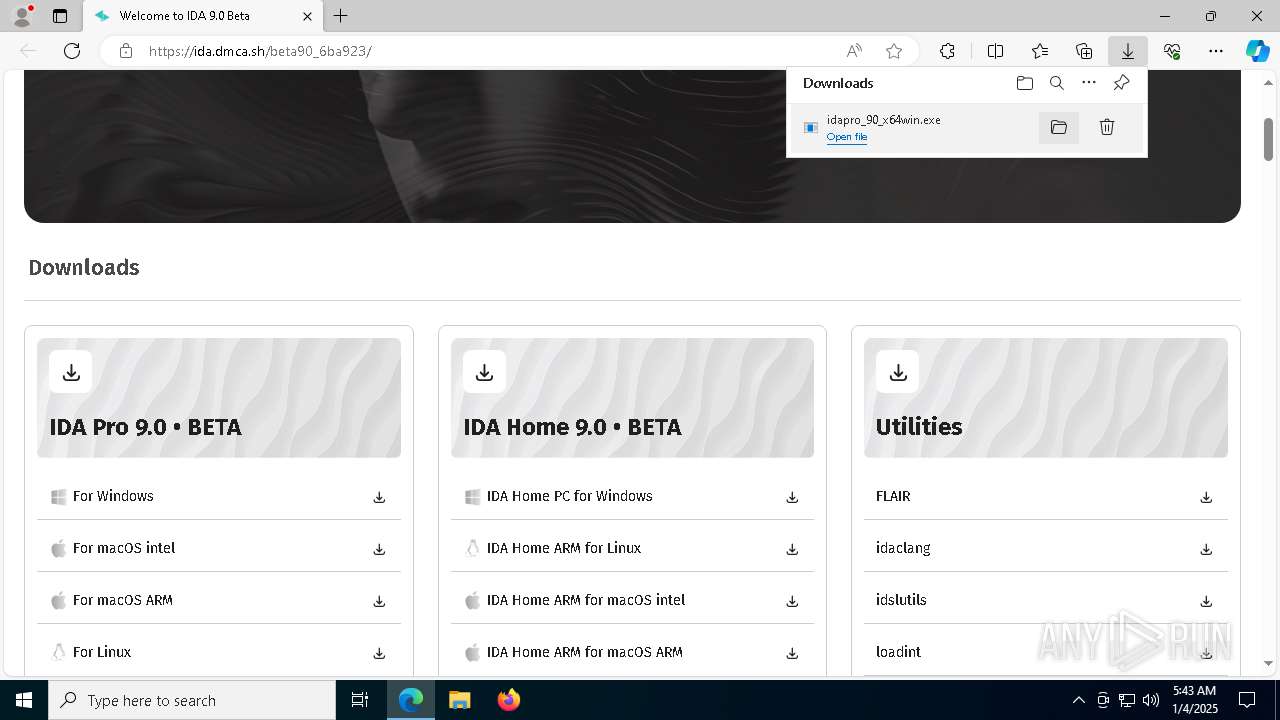Viewport: 1280px width, 720px height.
Task: Click IDA Home ARM for Linux text
Action: (564, 548)
